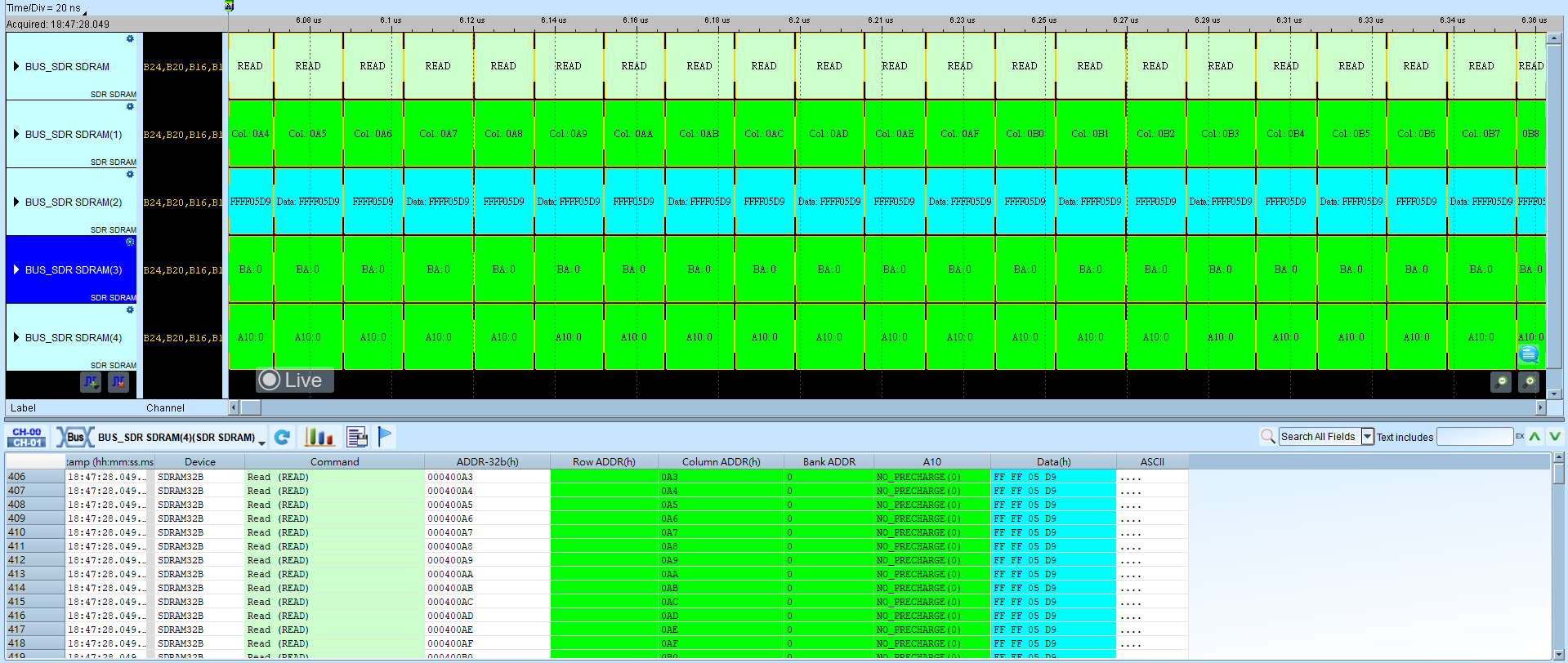Image resolution: width=1568 pixels, height=663 pixels.
Task: Click the CH-00 CH-01 channel icon
Action: coord(27,438)
